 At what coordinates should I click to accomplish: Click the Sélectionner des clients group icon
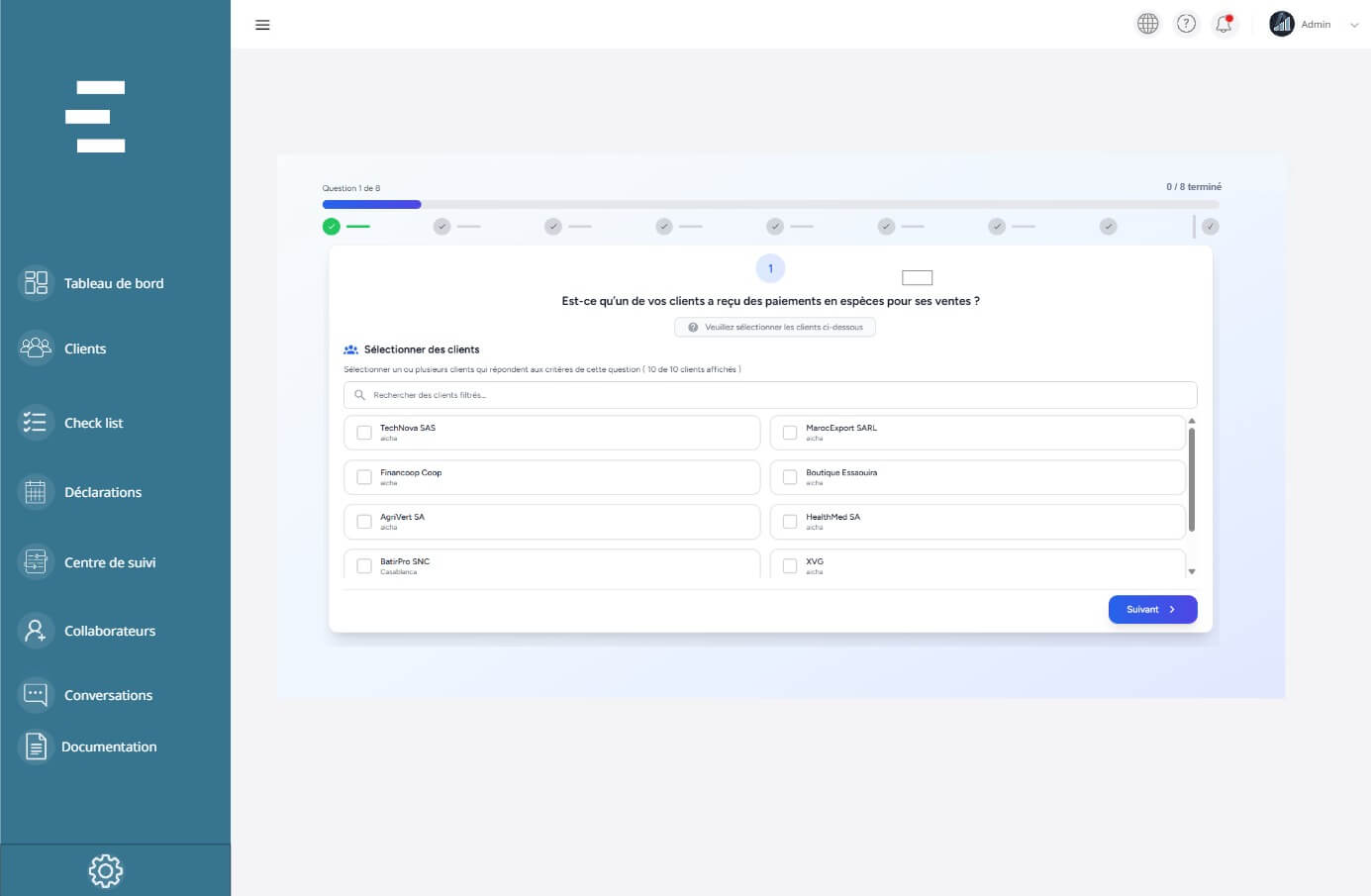[x=350, y=349]
